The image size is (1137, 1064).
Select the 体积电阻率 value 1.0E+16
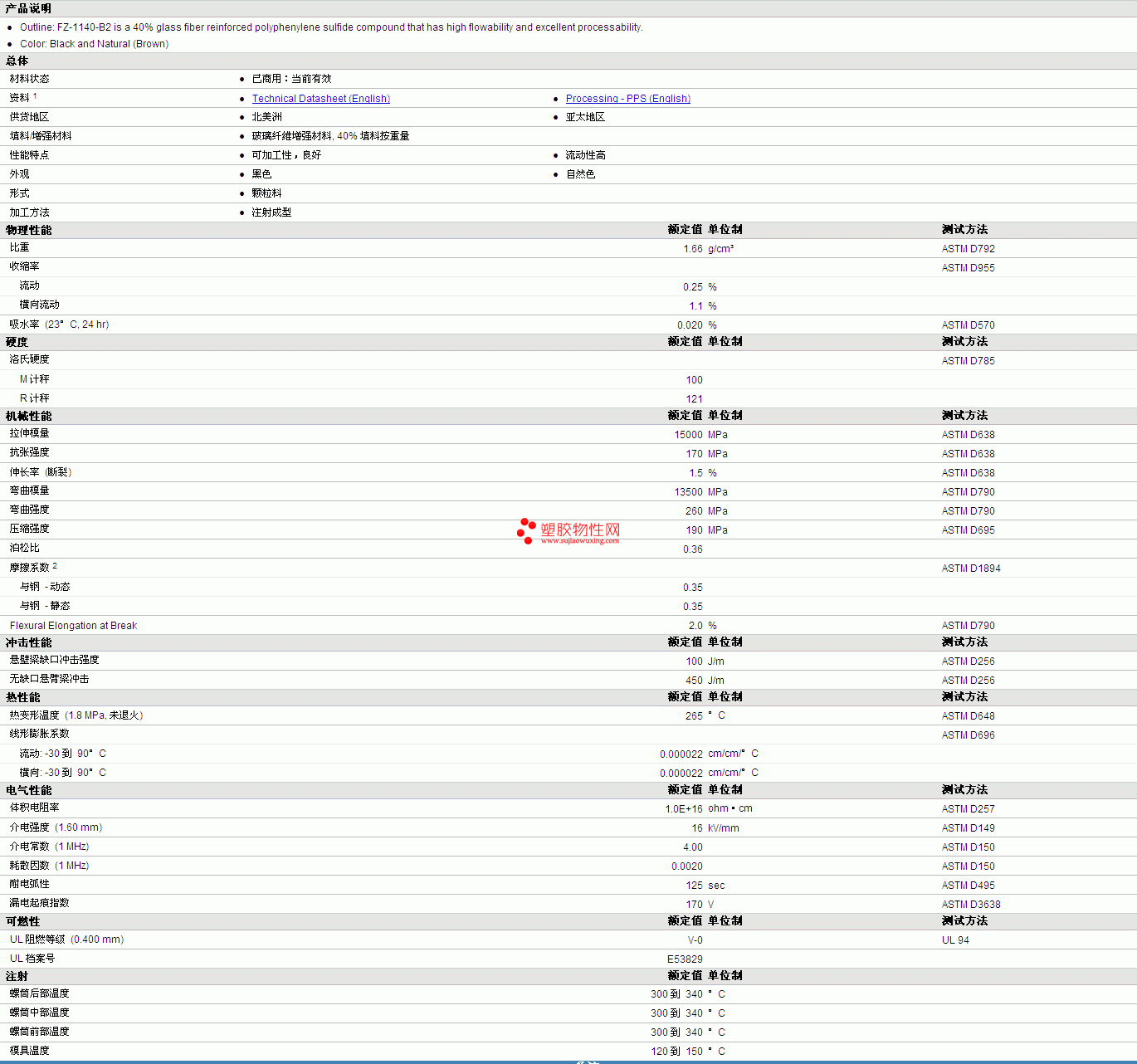pos(684,809)
